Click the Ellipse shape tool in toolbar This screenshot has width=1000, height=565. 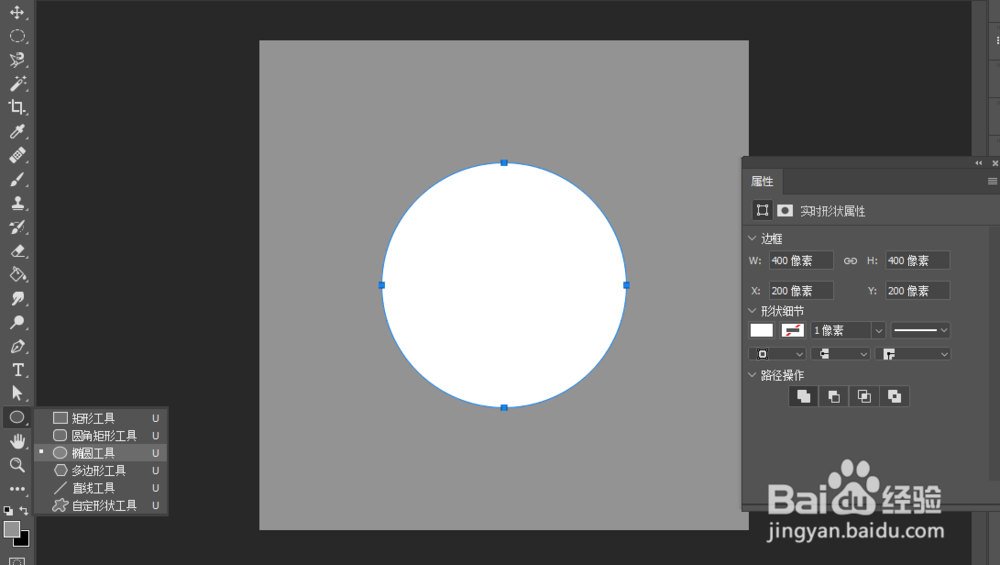click(x=17, y=418)
